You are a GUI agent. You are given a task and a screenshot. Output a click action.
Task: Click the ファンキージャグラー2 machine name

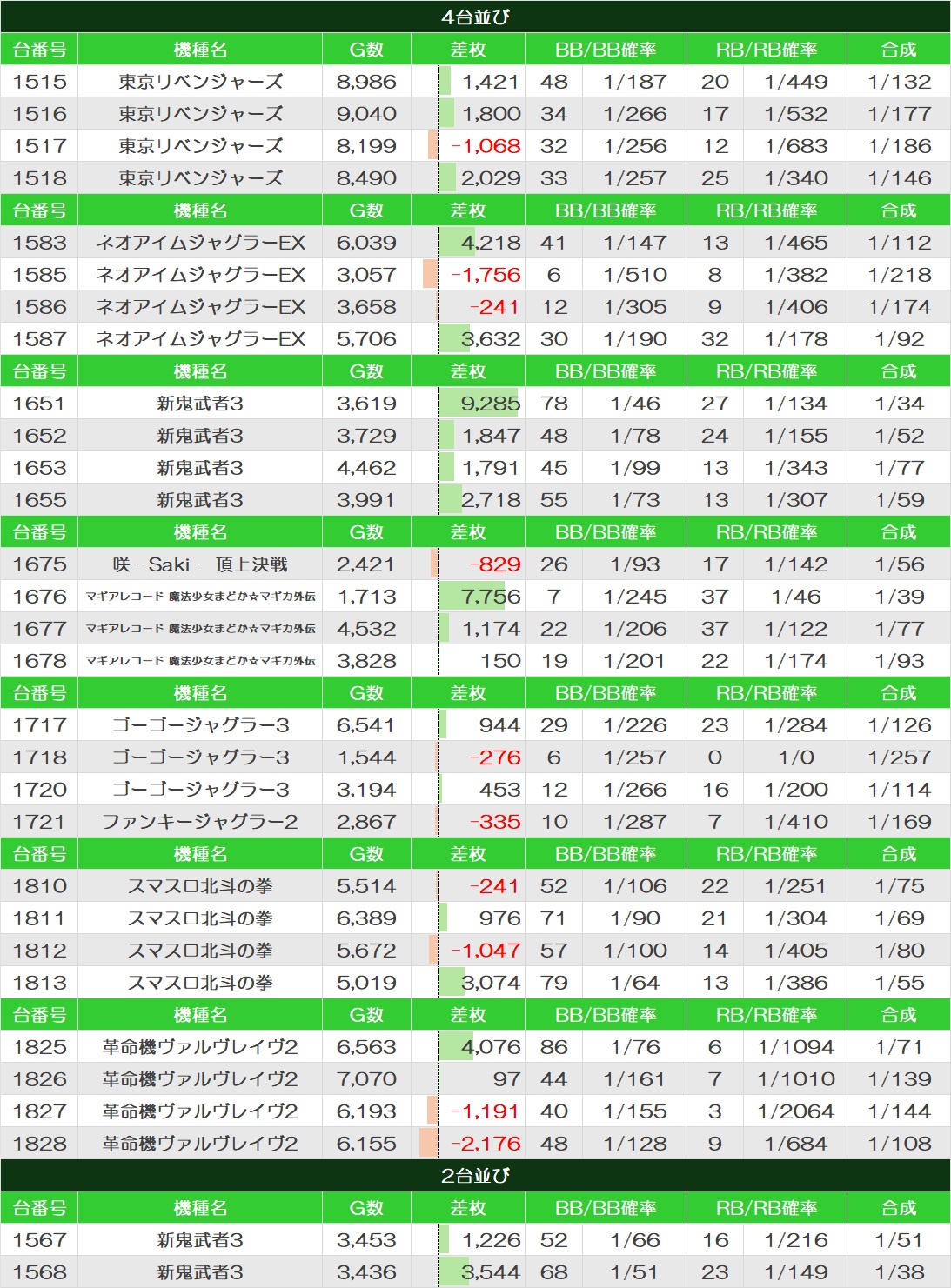(x=201, y=822)
